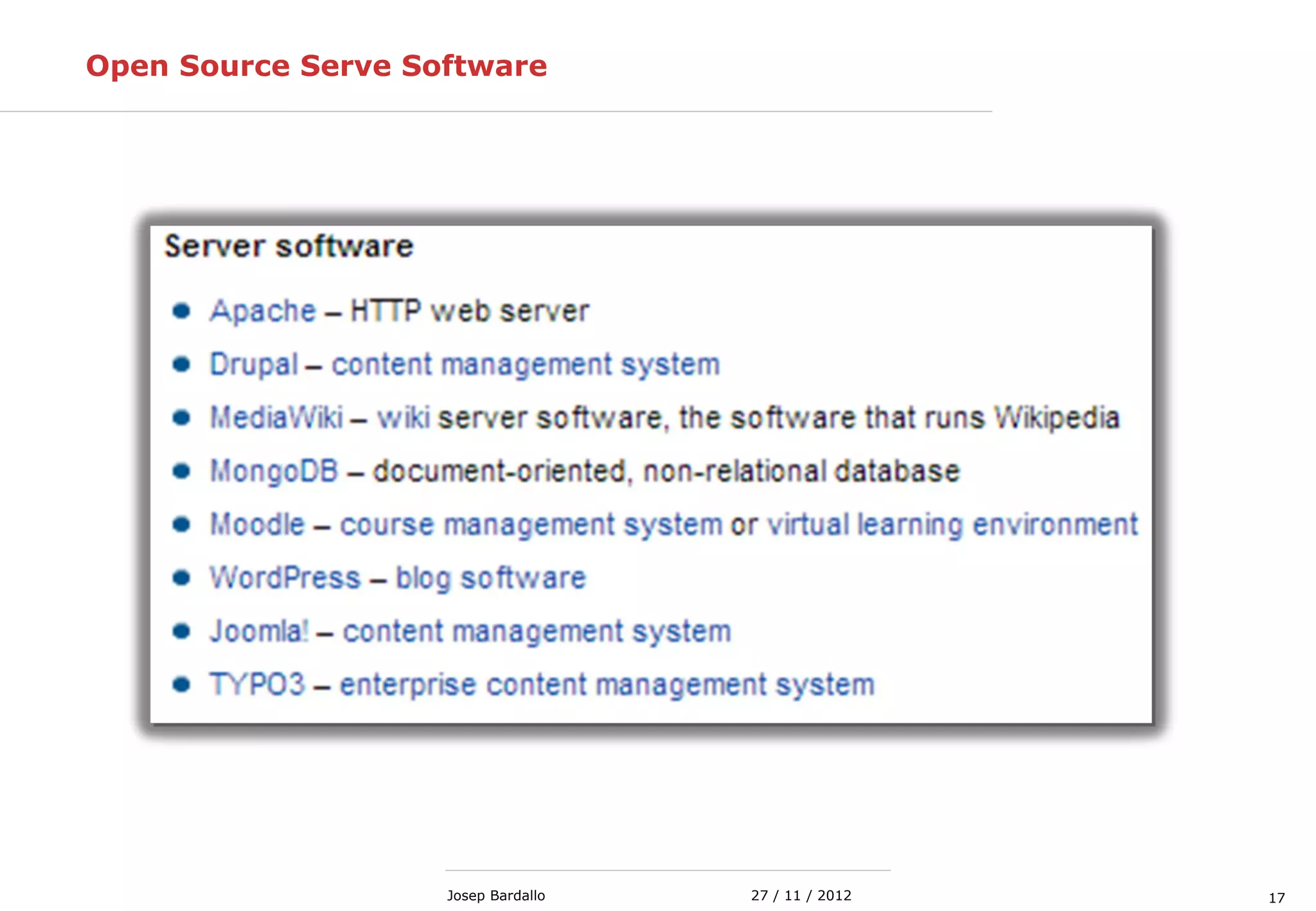Click the 'enterprise content management system' link
Screen dimensions: 1316x911
point(607,685)
